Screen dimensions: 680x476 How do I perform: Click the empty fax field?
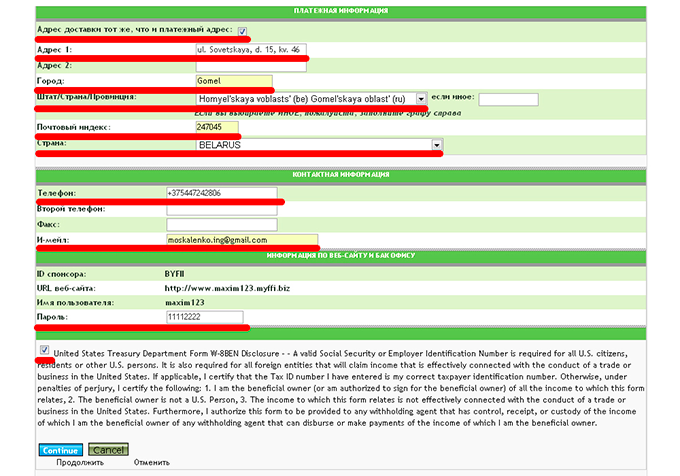pos(222,225)
